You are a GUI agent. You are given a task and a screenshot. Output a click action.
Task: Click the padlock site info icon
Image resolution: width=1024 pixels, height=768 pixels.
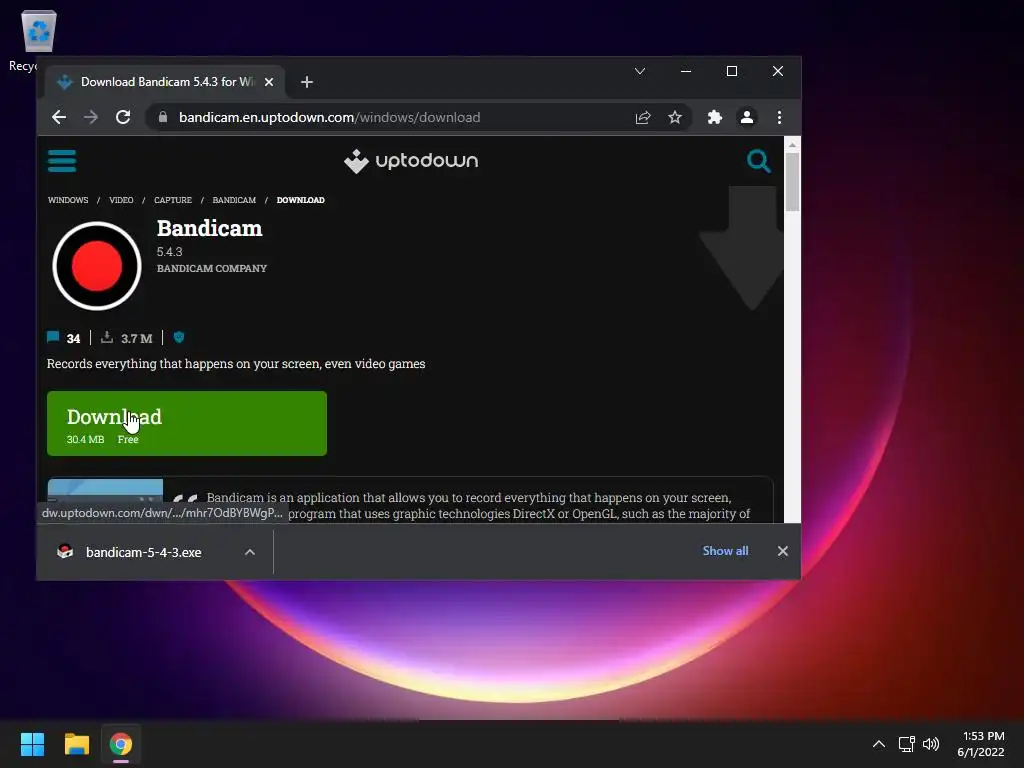[x=163, y=118]
